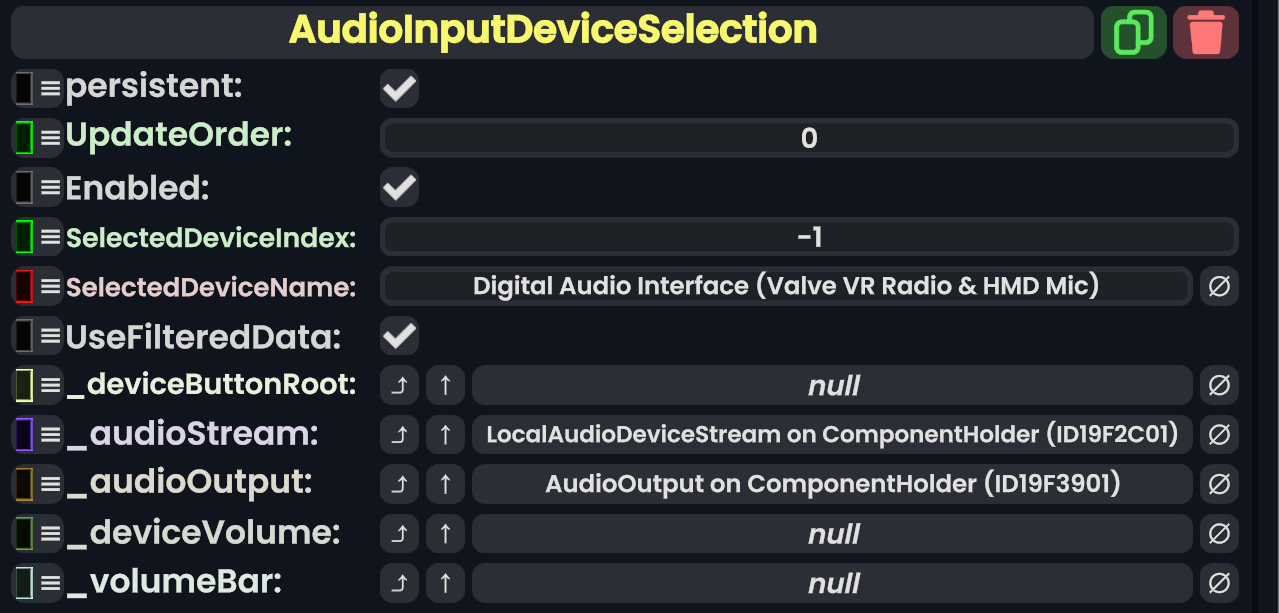Click the up arrow next to _audioStream
The width and height of the screenshot is (1279, 613).
[x=445, y=435]
